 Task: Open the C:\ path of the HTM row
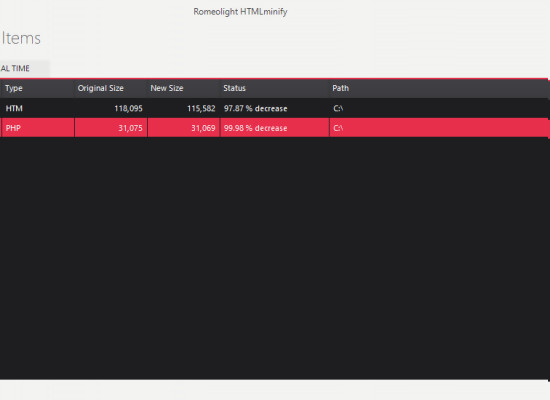point(338,108)
